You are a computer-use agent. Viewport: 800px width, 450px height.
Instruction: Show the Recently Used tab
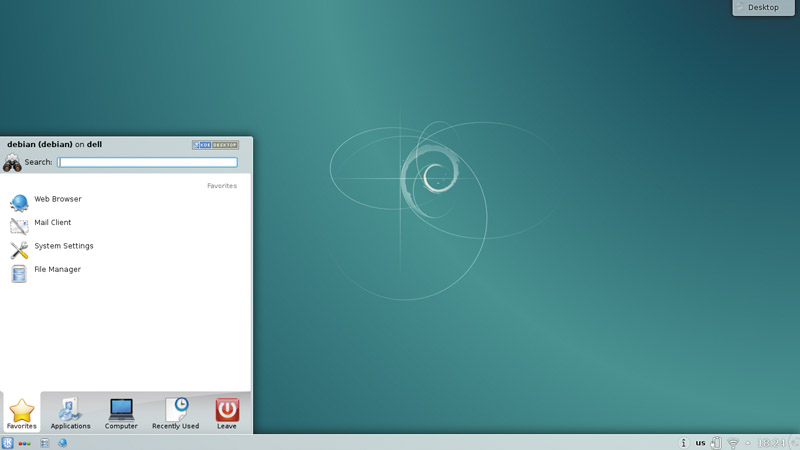pyautogui.click(x=176, y=413)
